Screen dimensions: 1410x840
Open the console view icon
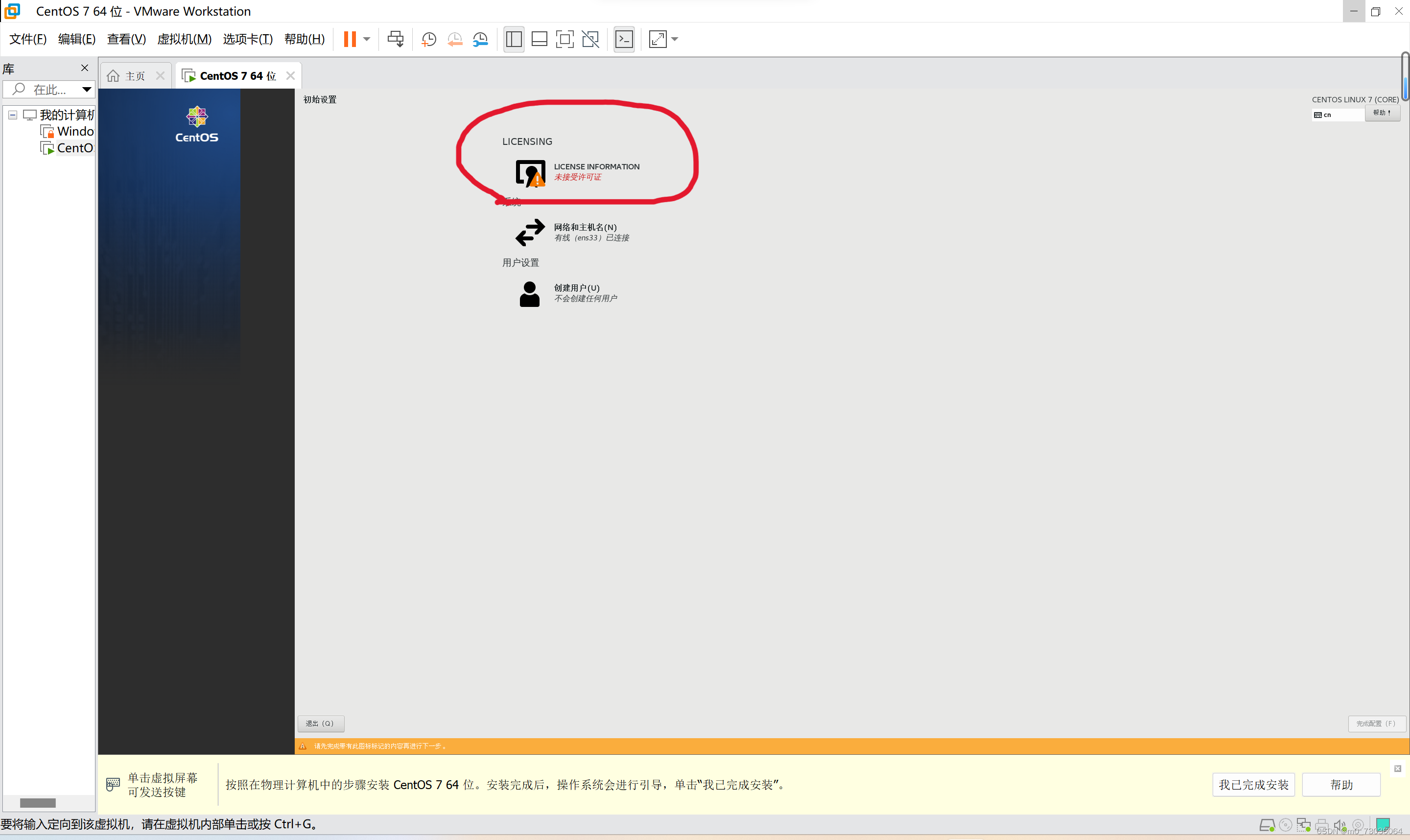coord(624,39)
